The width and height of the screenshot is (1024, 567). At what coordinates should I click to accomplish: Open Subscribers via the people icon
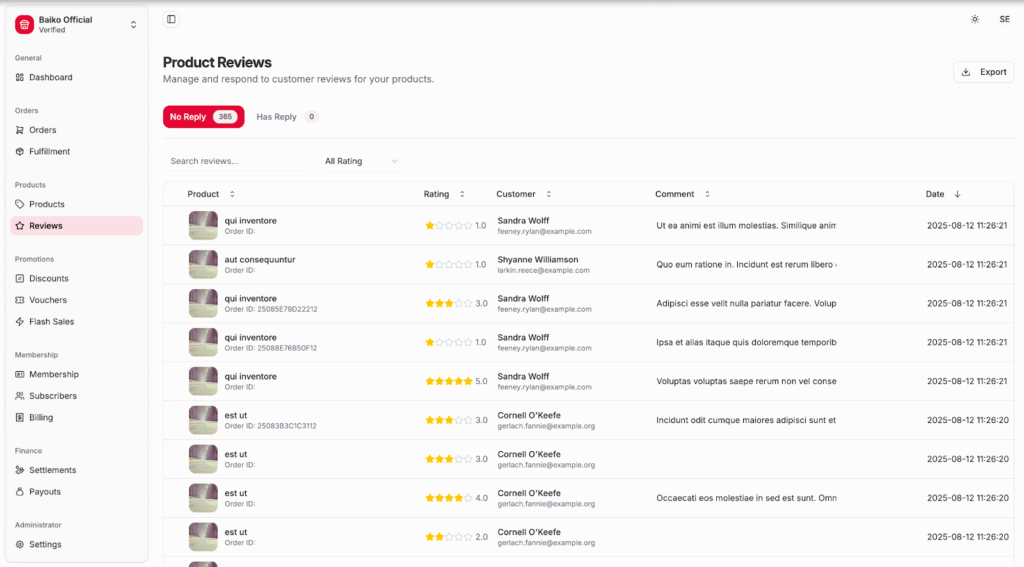pos(20,396)
